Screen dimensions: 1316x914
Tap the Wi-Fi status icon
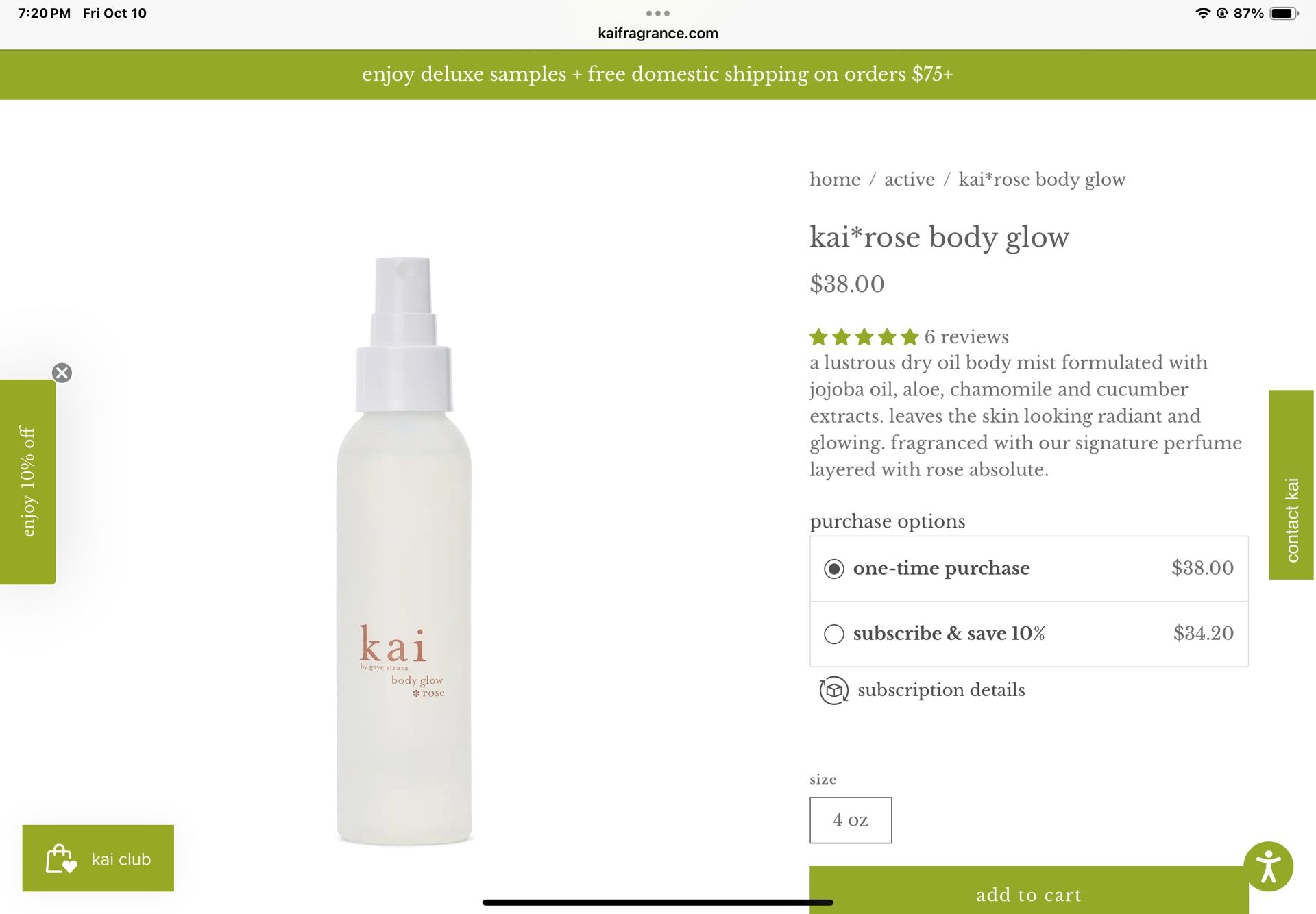[x=1202, y=13]
